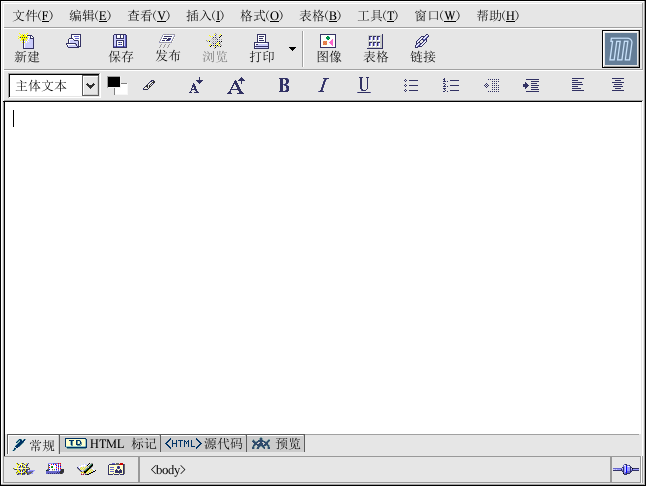
Task: Insert a hyperlink with 链接 icon
Action: pos(422,48)
